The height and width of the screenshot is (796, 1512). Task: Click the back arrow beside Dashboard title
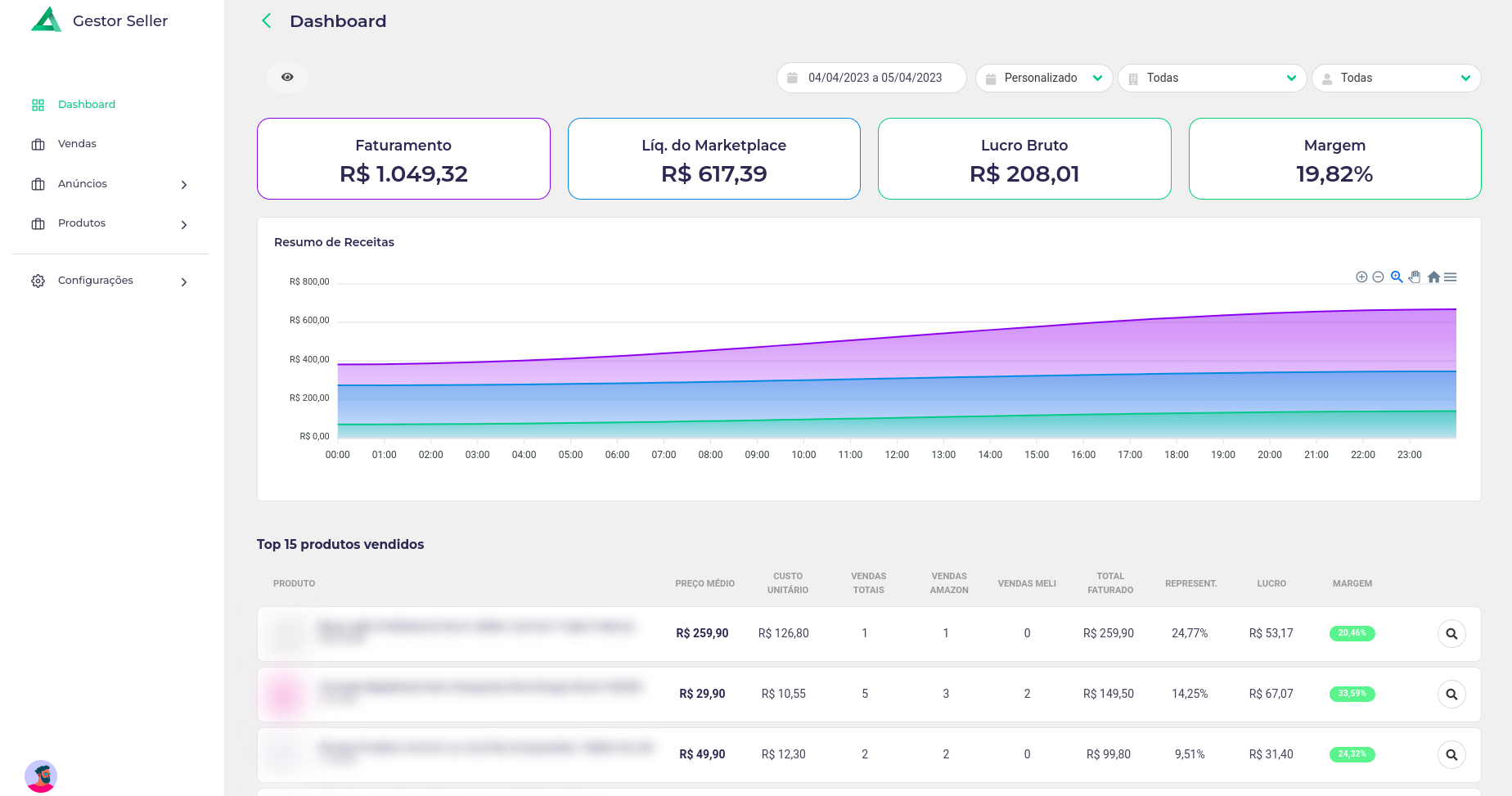point(267,21)
